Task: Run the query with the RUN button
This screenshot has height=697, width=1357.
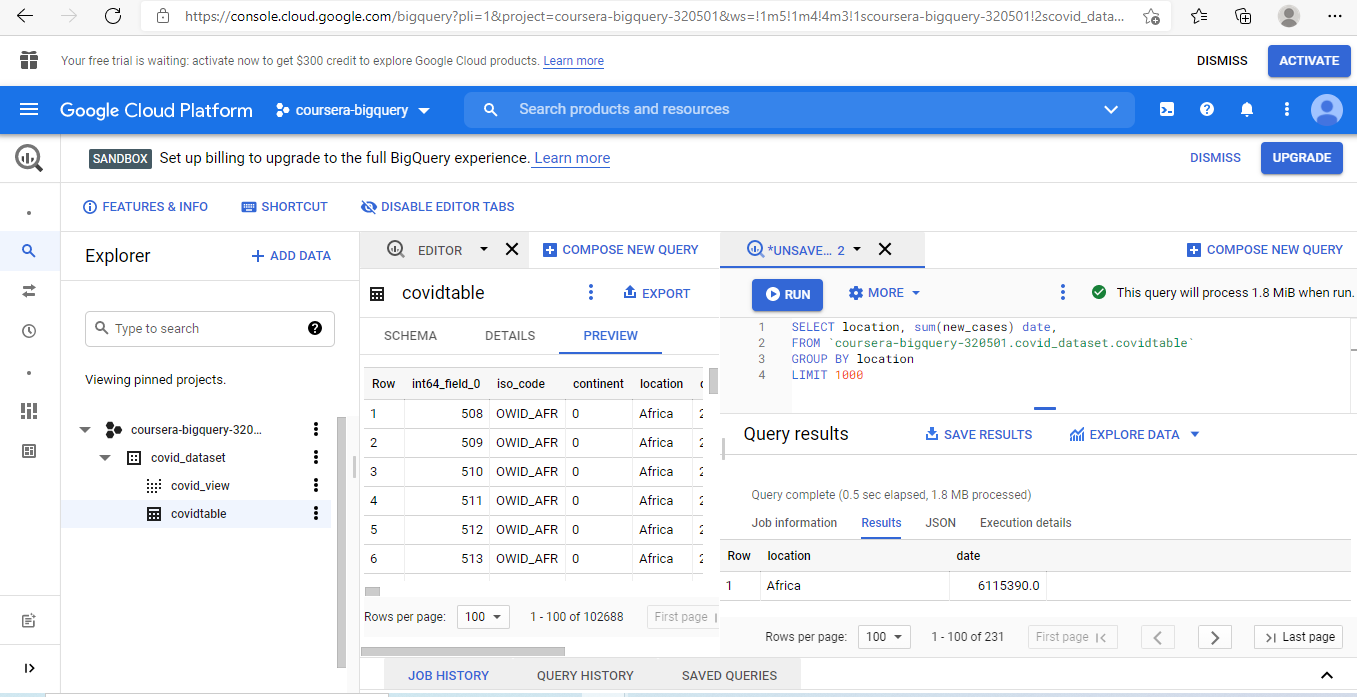Action: 787,294
